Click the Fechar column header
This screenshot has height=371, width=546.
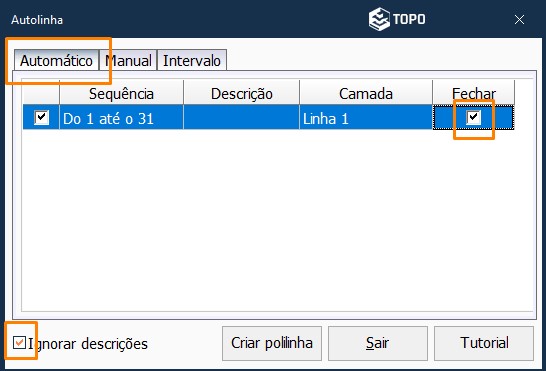[474, 93]
